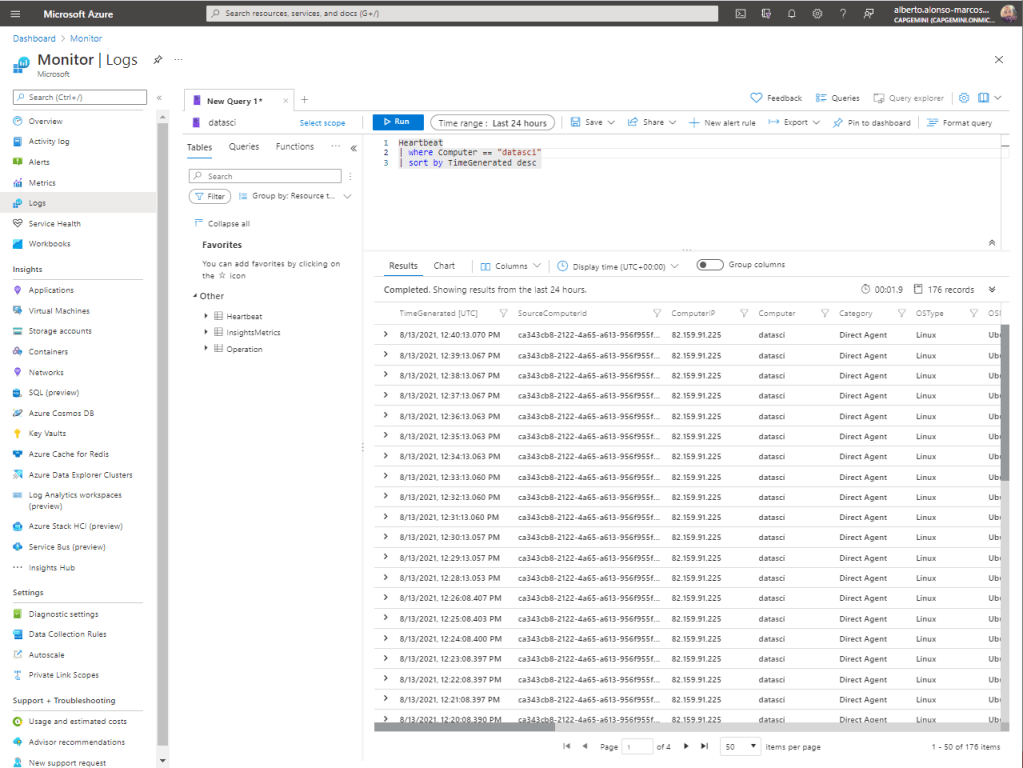Pin the Monitor Logs blade
1023x768 pixels.
tap(157, 60)
